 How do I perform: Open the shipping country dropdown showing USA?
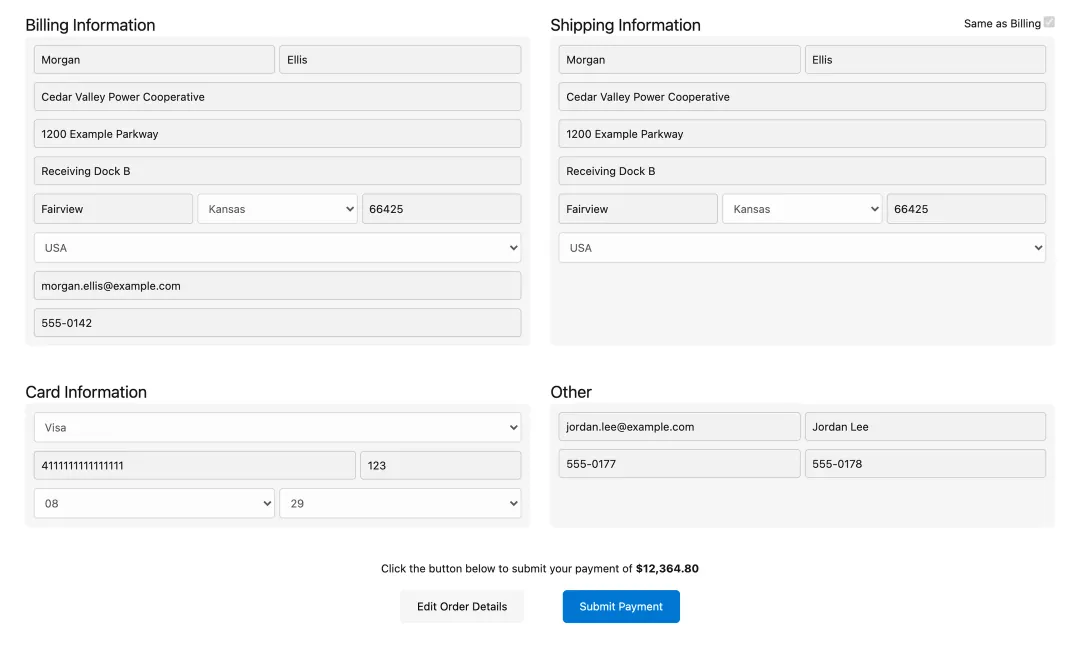(802, 247)
